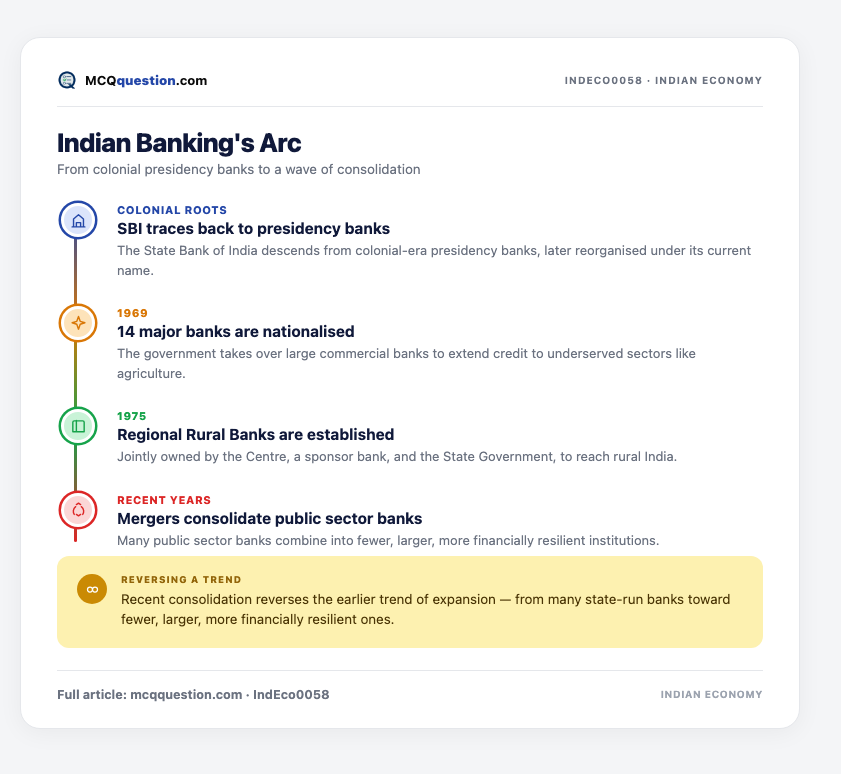This screenshot has height=774, width=841.
Task: Click the Reversing a Trend callout heading
Action: click(x=181, y=580)
